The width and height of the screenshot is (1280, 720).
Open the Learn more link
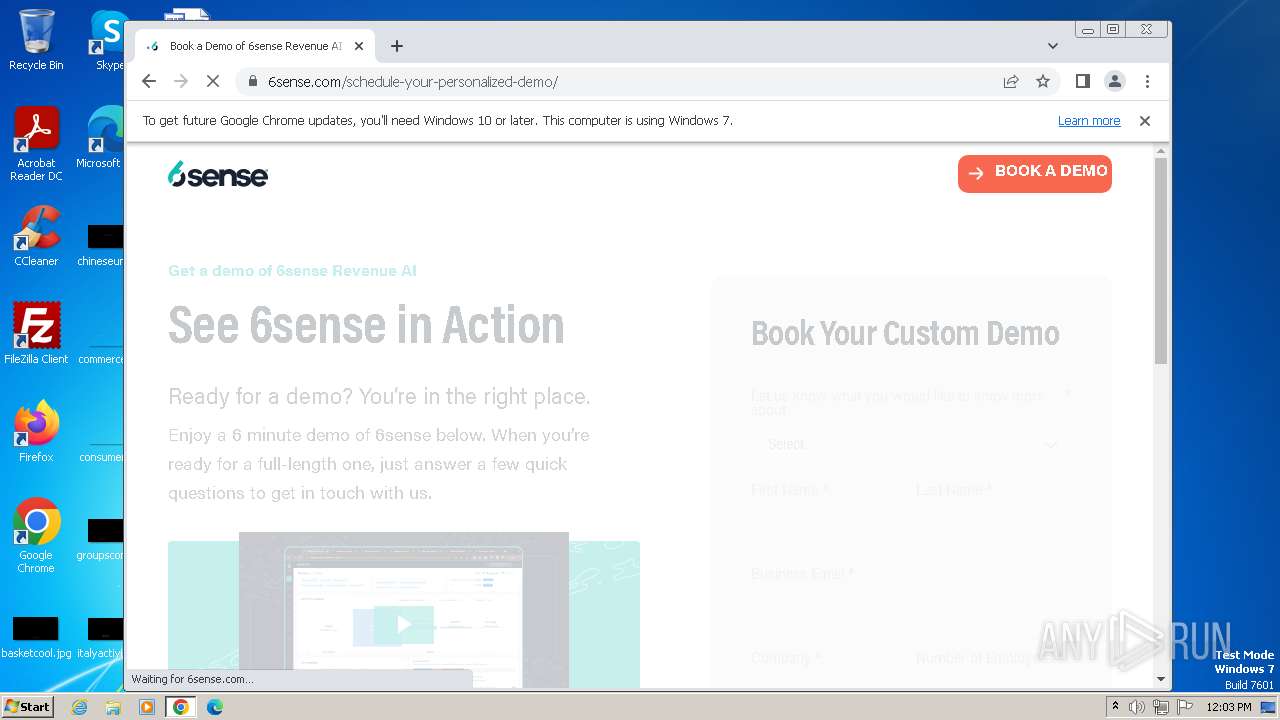pyautogui.click(x=1089, y=120)
